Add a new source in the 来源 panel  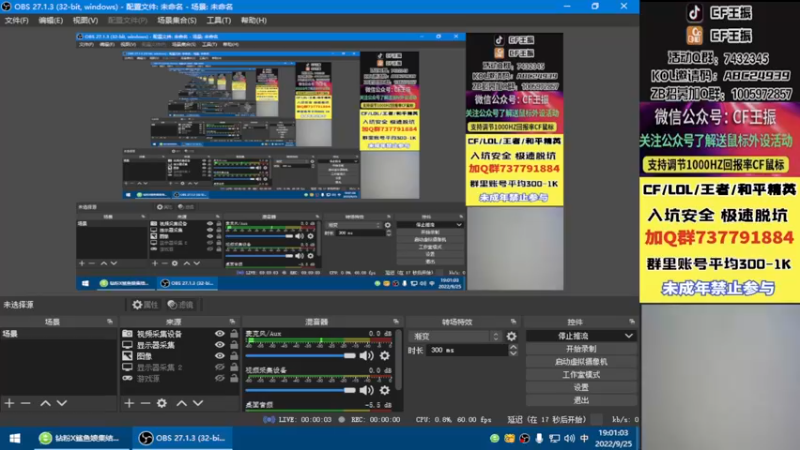click(x=129, y=403)
